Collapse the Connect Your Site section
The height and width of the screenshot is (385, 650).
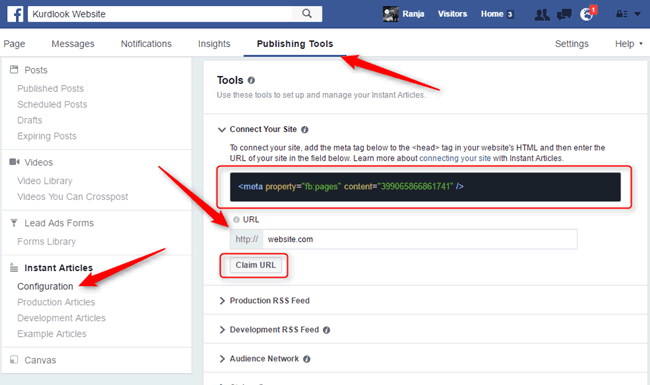pos(222,130)
